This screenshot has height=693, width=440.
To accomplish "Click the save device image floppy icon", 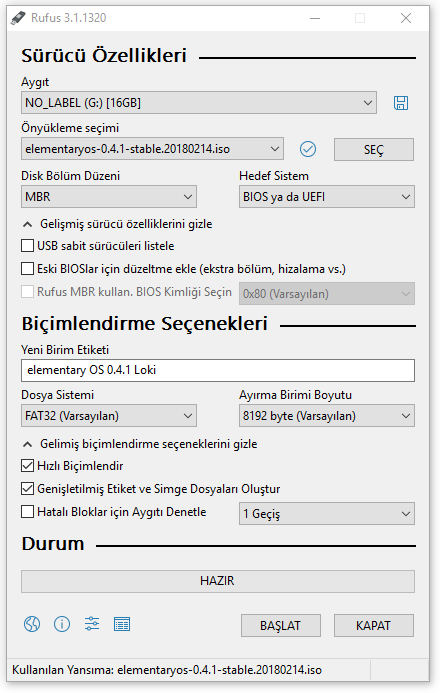I will point(401,103).
